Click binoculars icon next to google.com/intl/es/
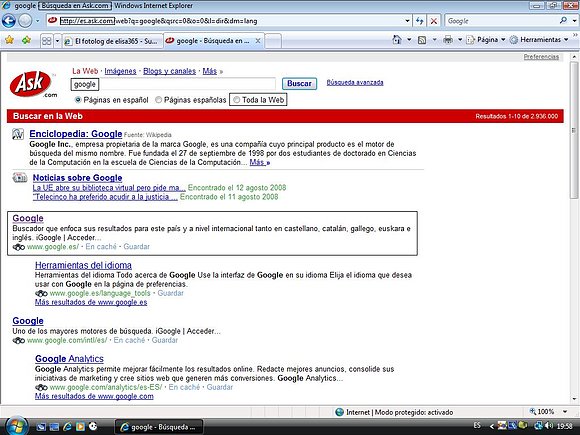580x435 pixels. pos(18,340)
